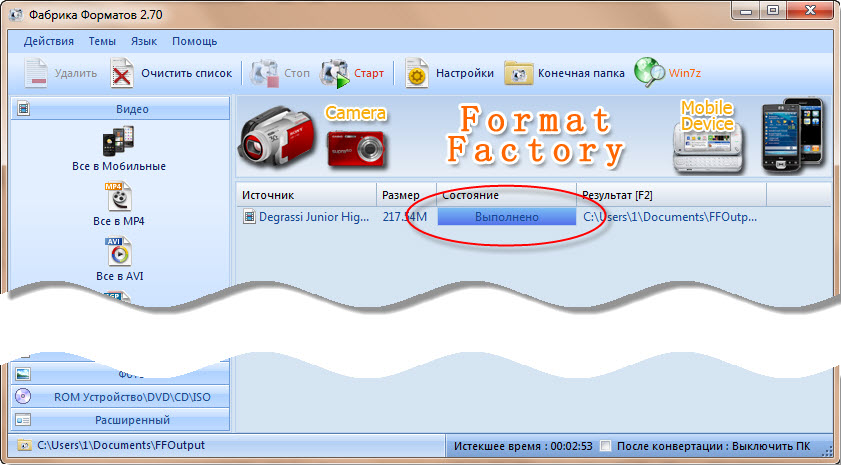Click the film icon in Видео header
841x465 pixels.
(x=23, y=109)
